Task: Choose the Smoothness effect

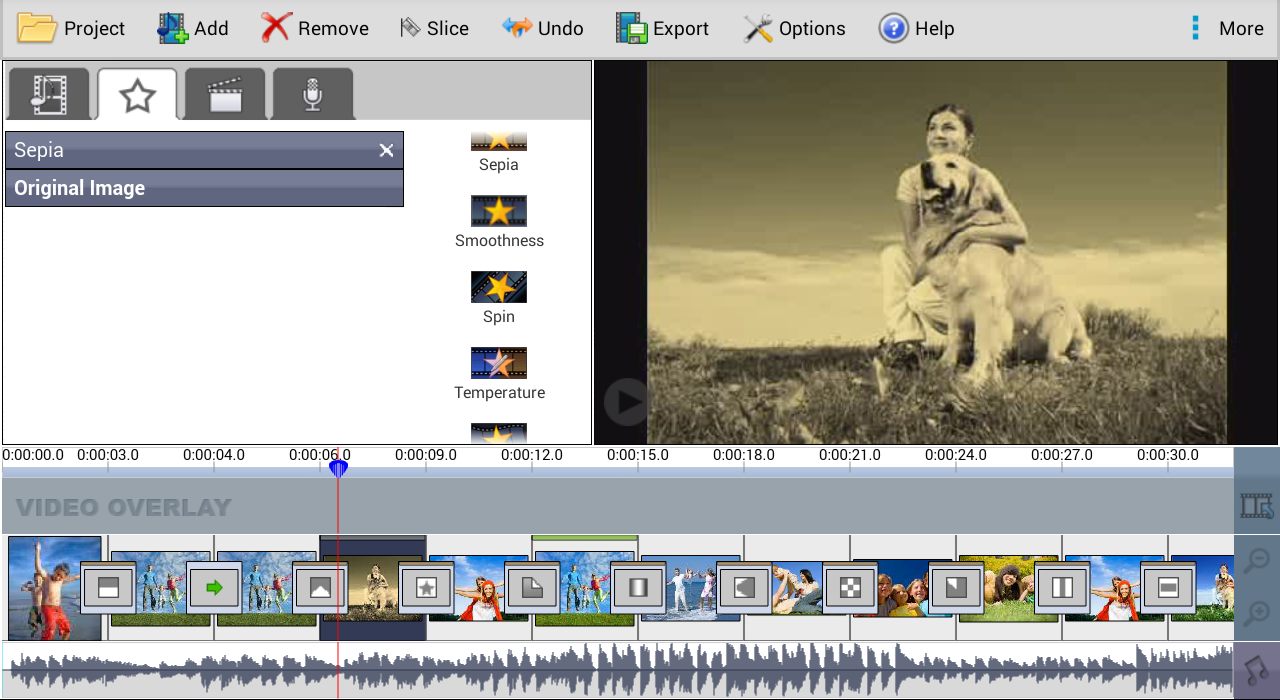Action: coord(498,218)
